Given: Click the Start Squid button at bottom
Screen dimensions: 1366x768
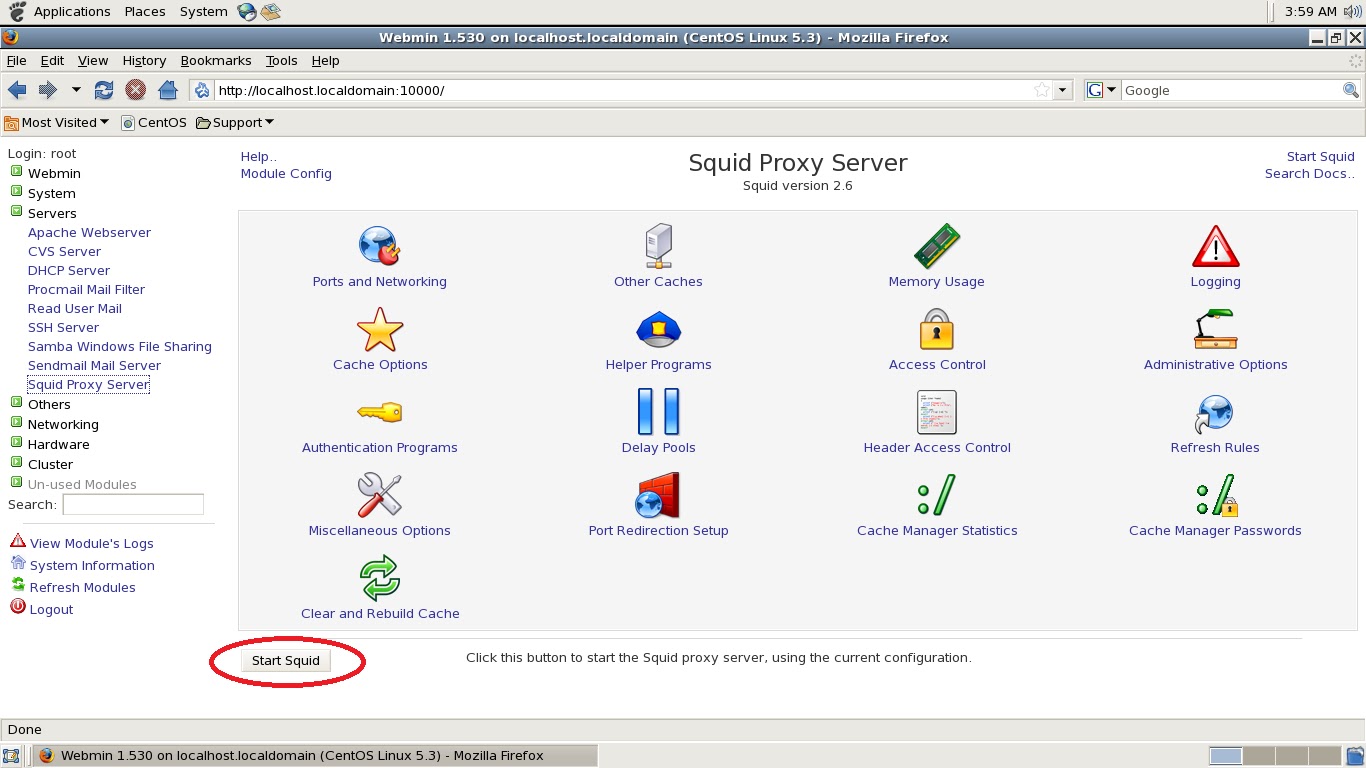Looking at the screenshot, I should click(286, 661).
